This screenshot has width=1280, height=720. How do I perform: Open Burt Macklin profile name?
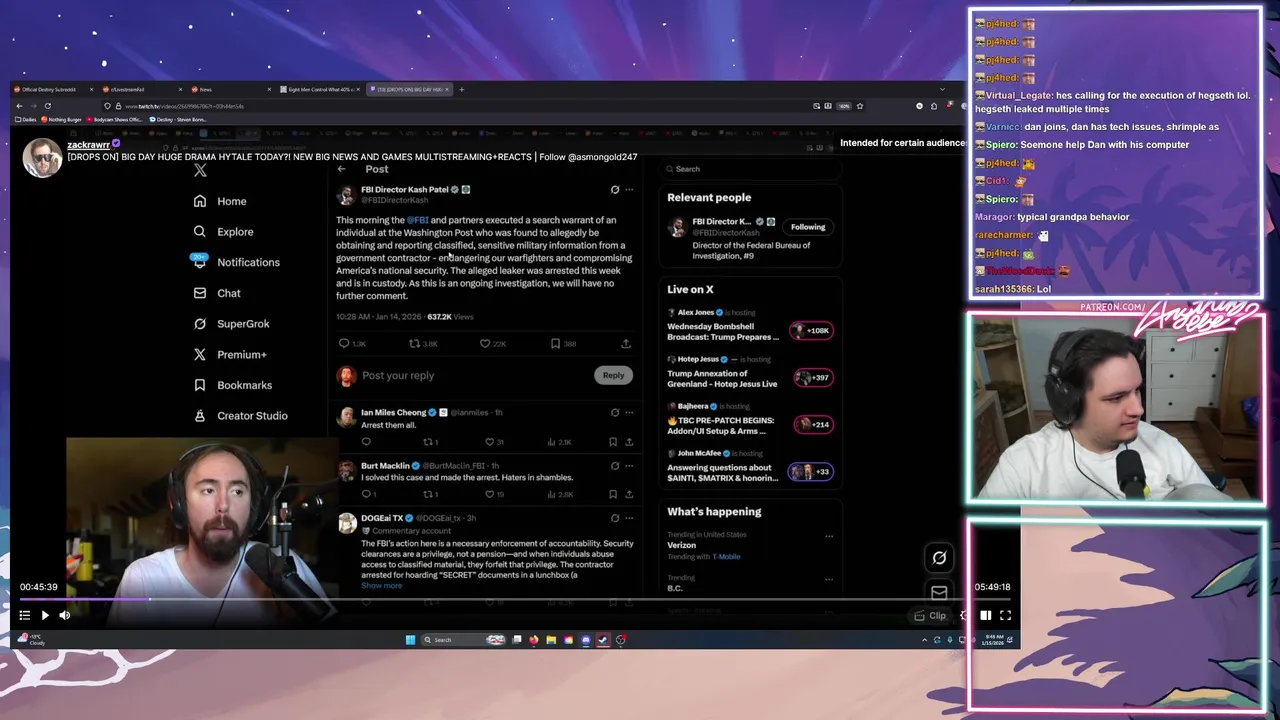click(x=385, y=465)
